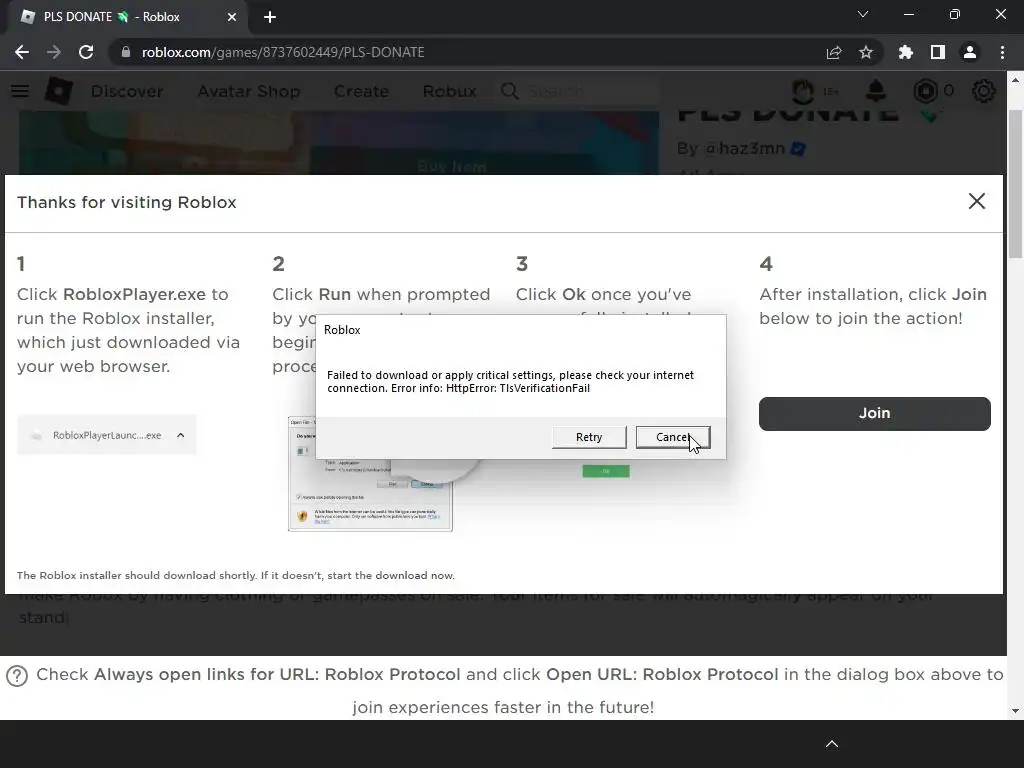
Task: Toggle the browser side panel icon
Action: [x=938, y=52]
